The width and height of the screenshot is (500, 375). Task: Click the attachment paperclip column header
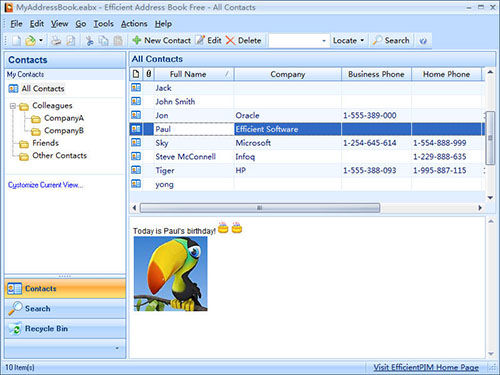click(149, 74)
